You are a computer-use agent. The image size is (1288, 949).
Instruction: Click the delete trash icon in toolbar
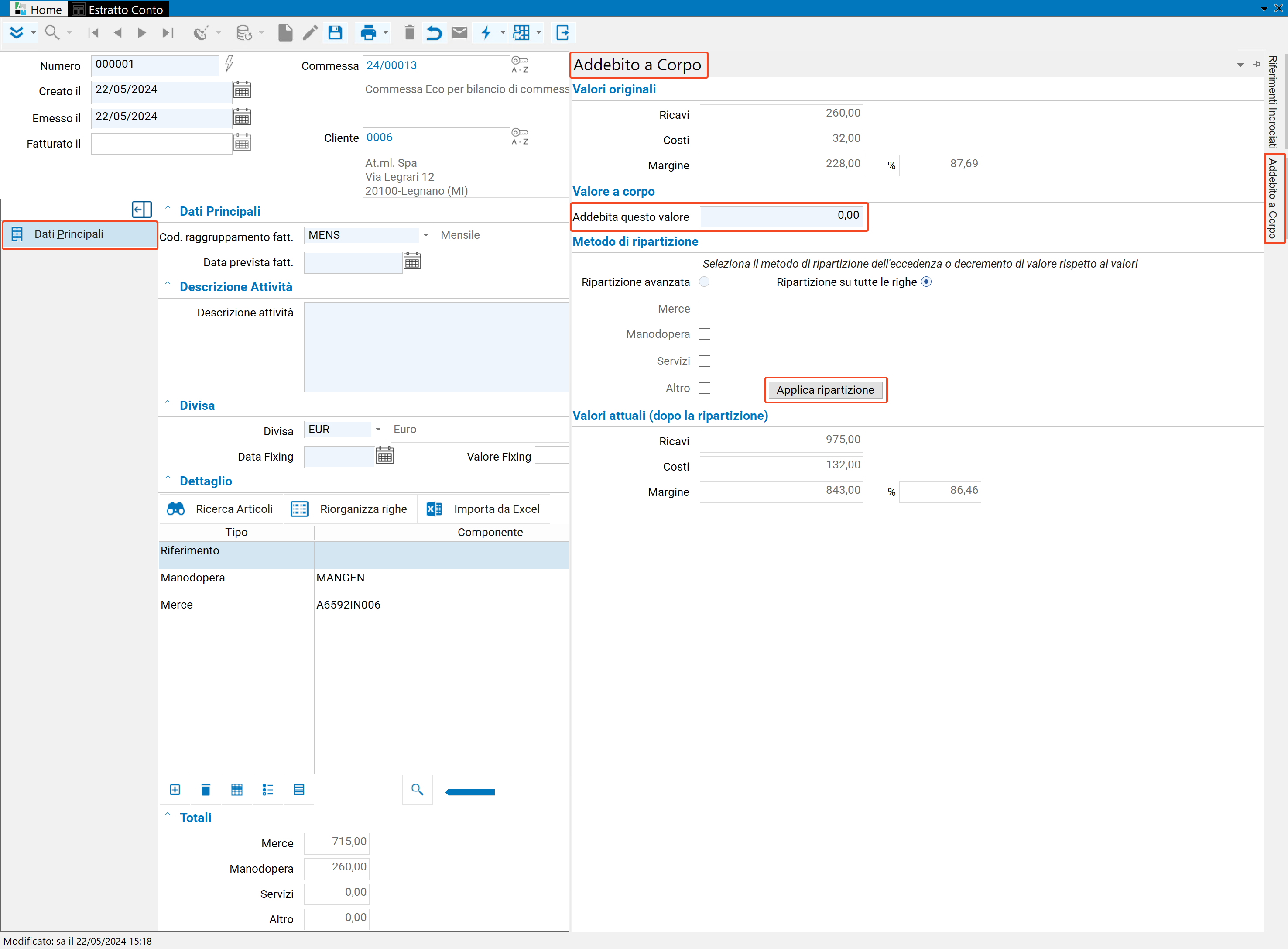pos(409,33)
